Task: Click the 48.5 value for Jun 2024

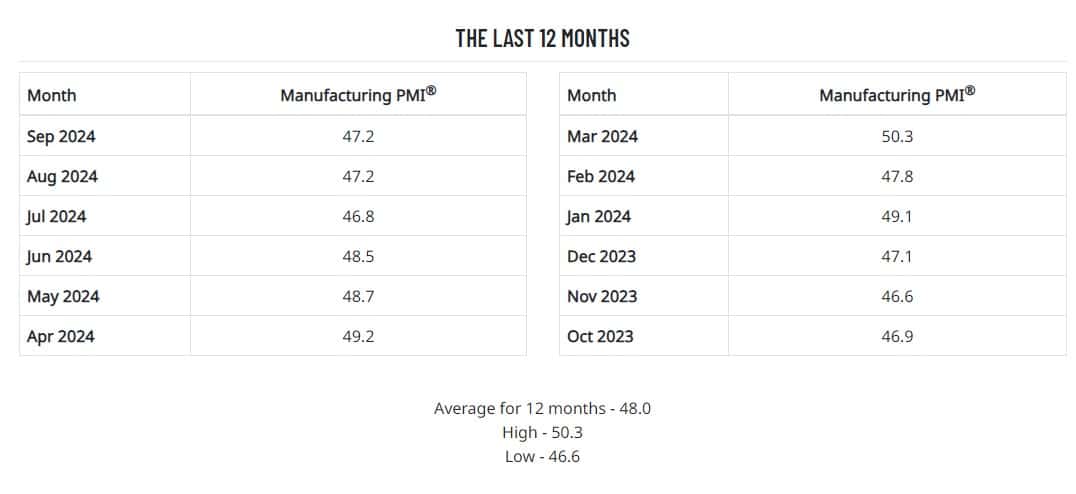Action: [x=358, y=256]
